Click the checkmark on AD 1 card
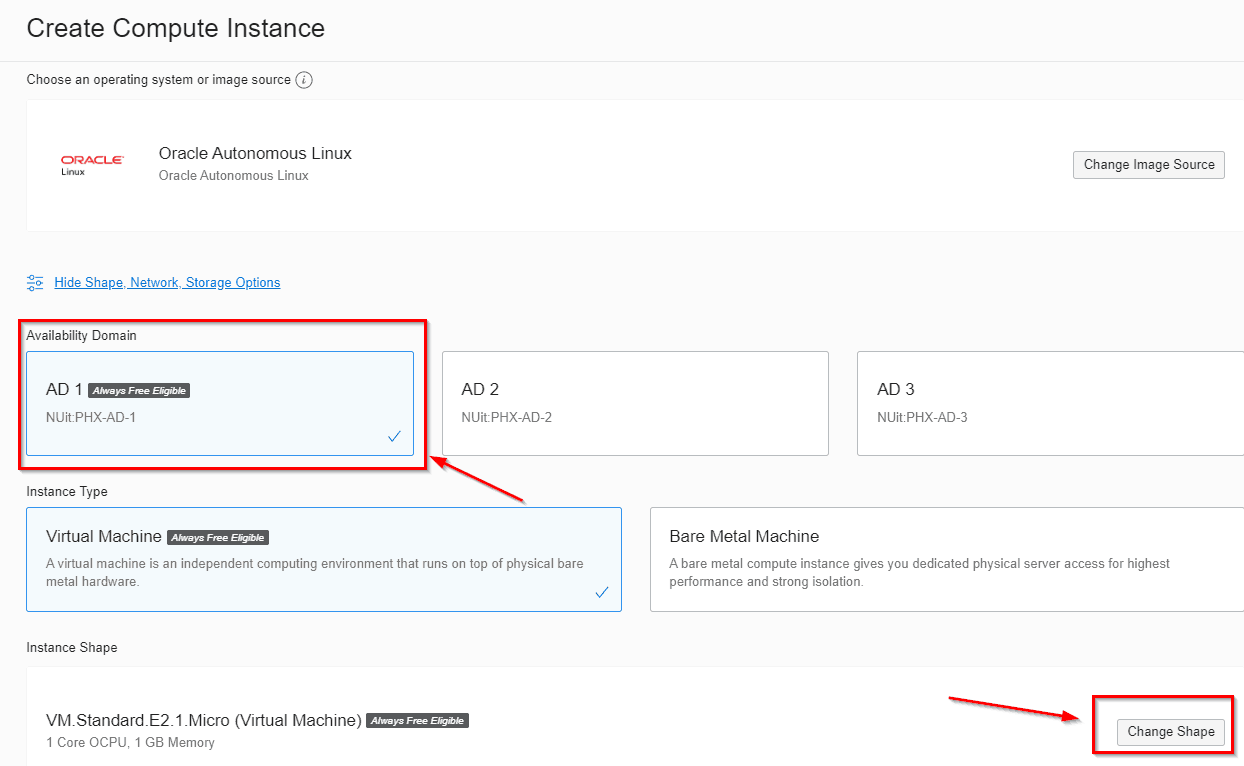 (394, 437)
